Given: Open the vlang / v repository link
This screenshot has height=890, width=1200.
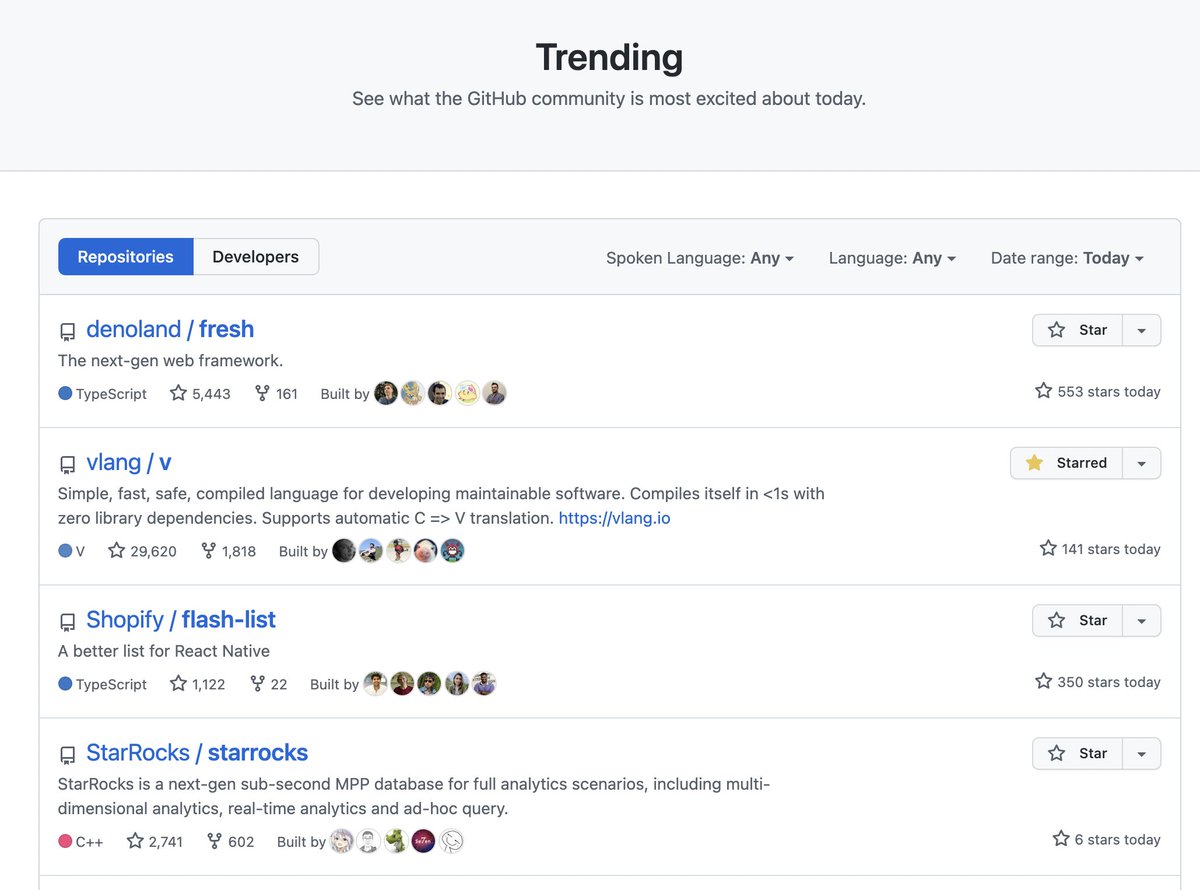Looking at the screenshot, I should click(129, 462).
